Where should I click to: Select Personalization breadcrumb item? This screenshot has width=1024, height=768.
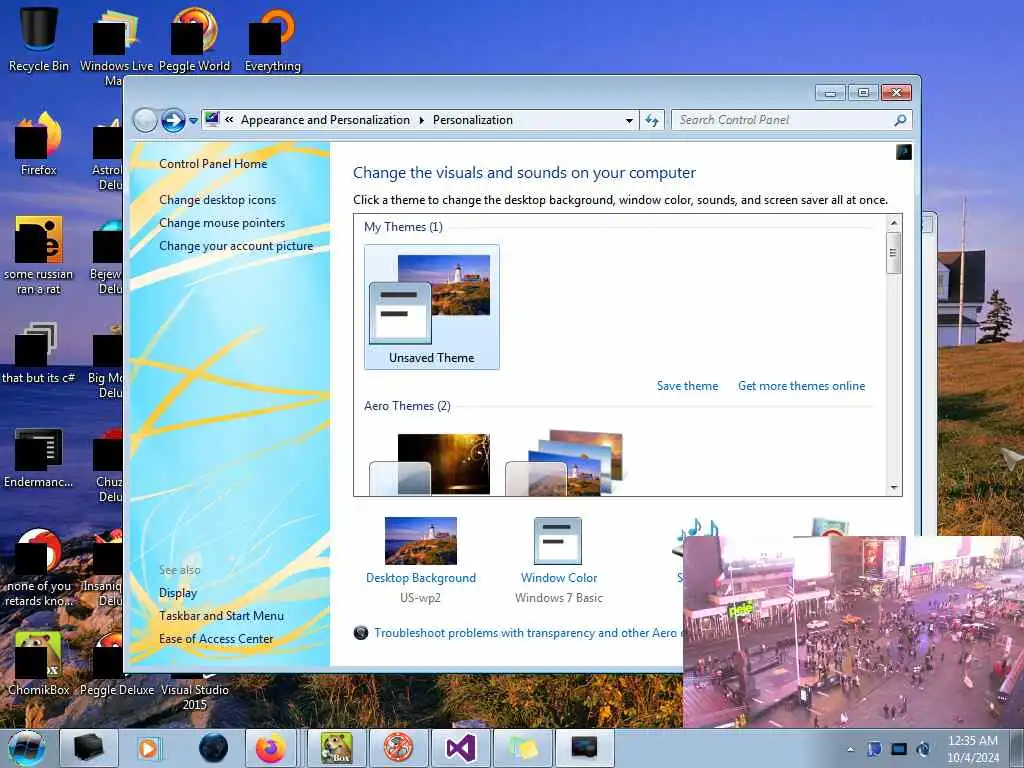click(x=473, y=120)
